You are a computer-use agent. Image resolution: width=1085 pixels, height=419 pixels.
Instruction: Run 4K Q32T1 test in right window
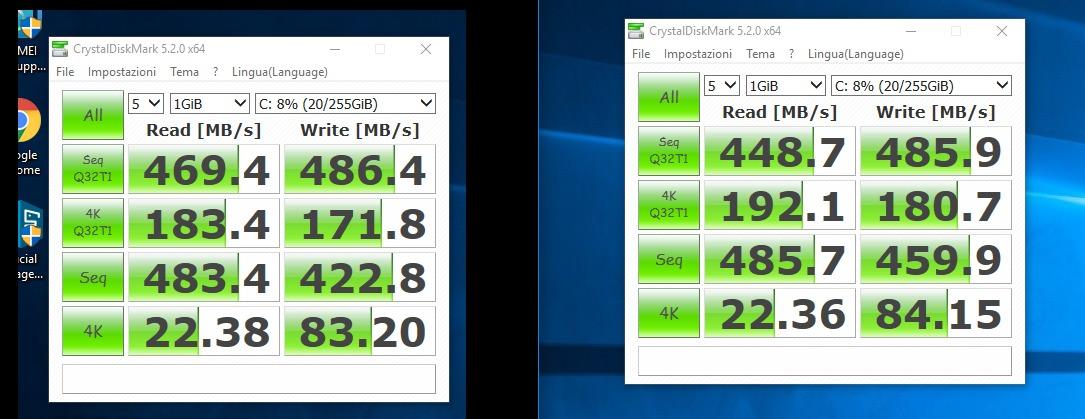(668, 205)
